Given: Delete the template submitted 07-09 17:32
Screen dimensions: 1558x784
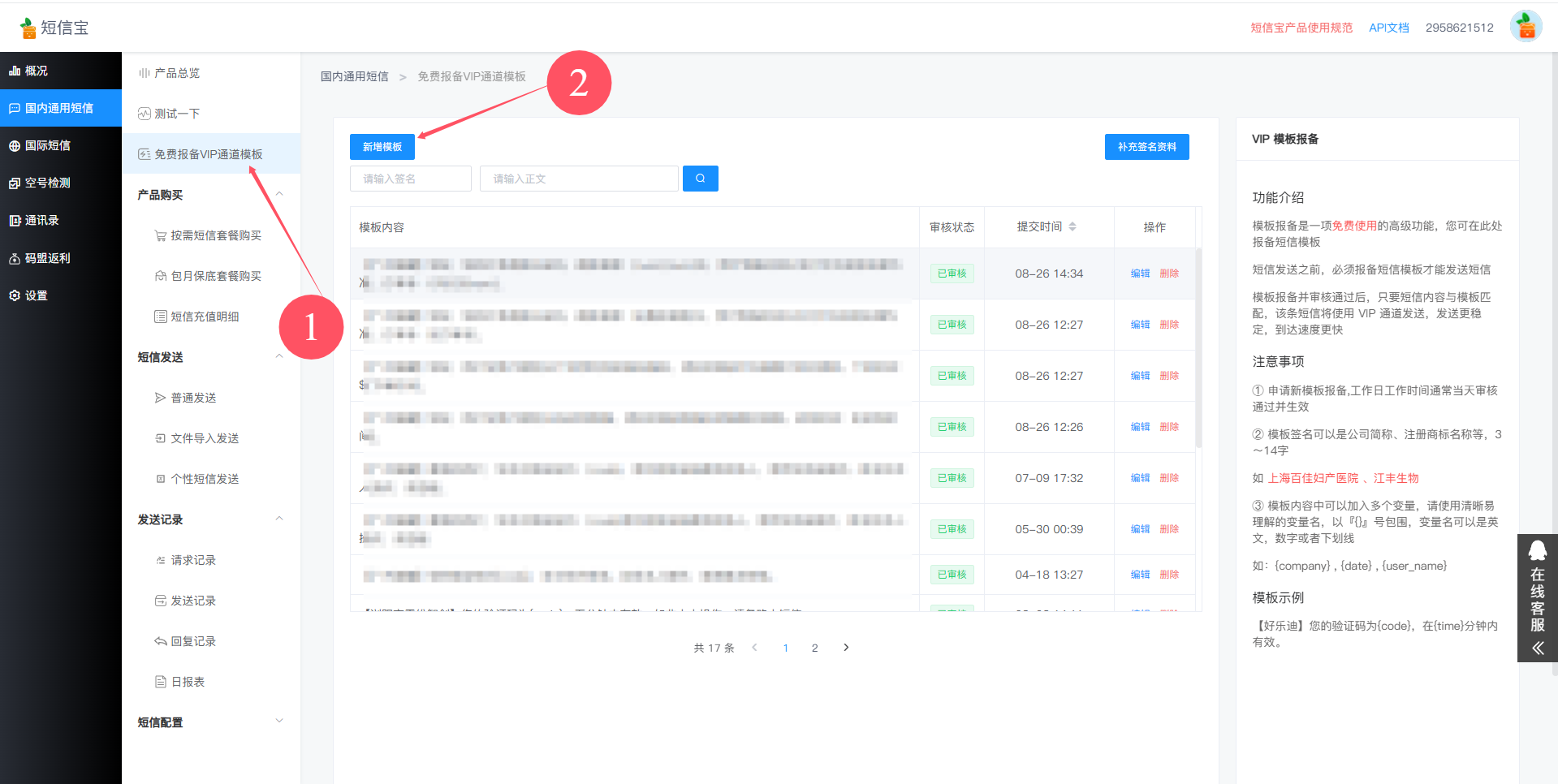Looking at the screenshot, I should 1169,478.
